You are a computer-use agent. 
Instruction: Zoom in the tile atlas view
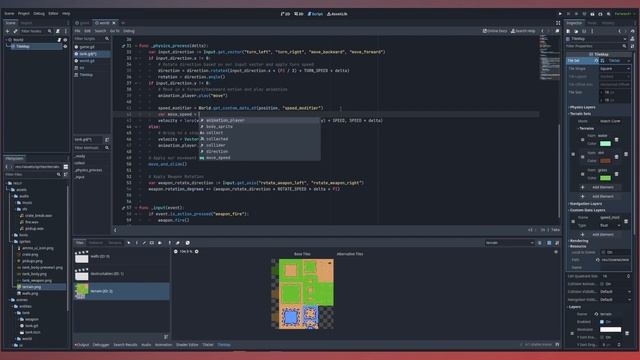coord(197,252)
